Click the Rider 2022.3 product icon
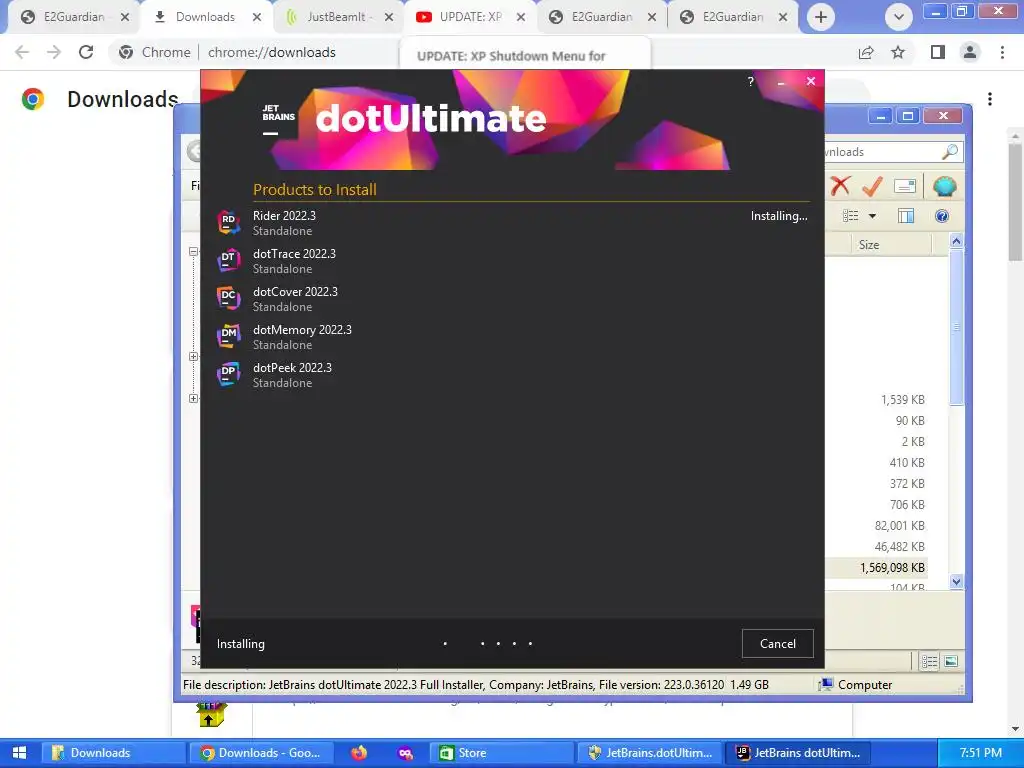Screen dimensions: 1024x768 pos(229,223)
